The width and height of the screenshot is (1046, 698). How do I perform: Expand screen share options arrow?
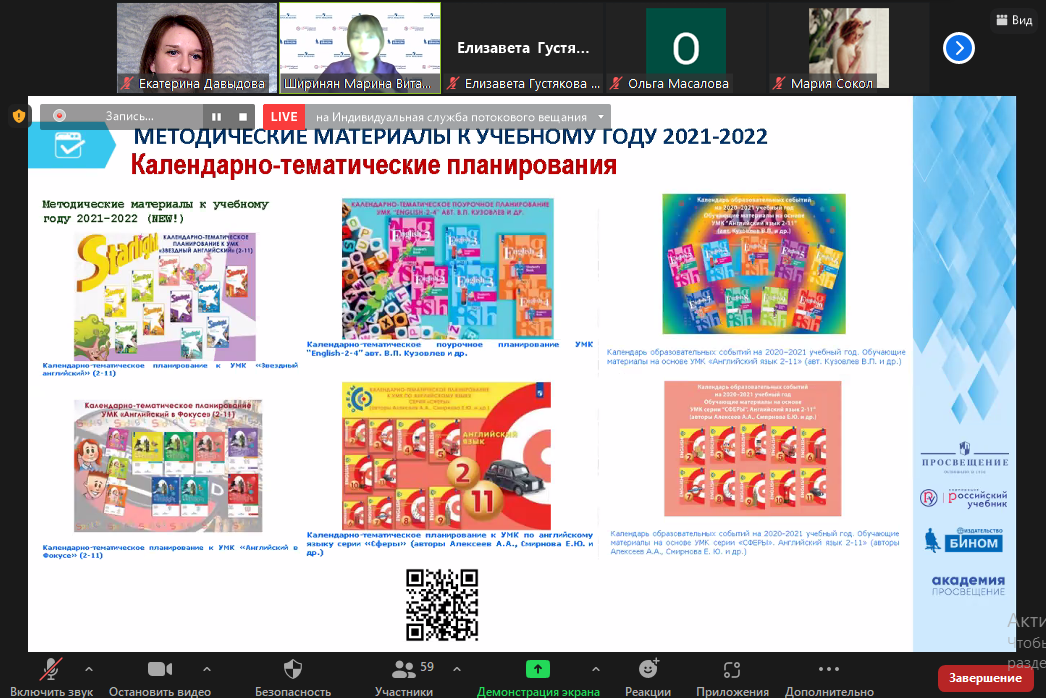click(x=596, y=669)
